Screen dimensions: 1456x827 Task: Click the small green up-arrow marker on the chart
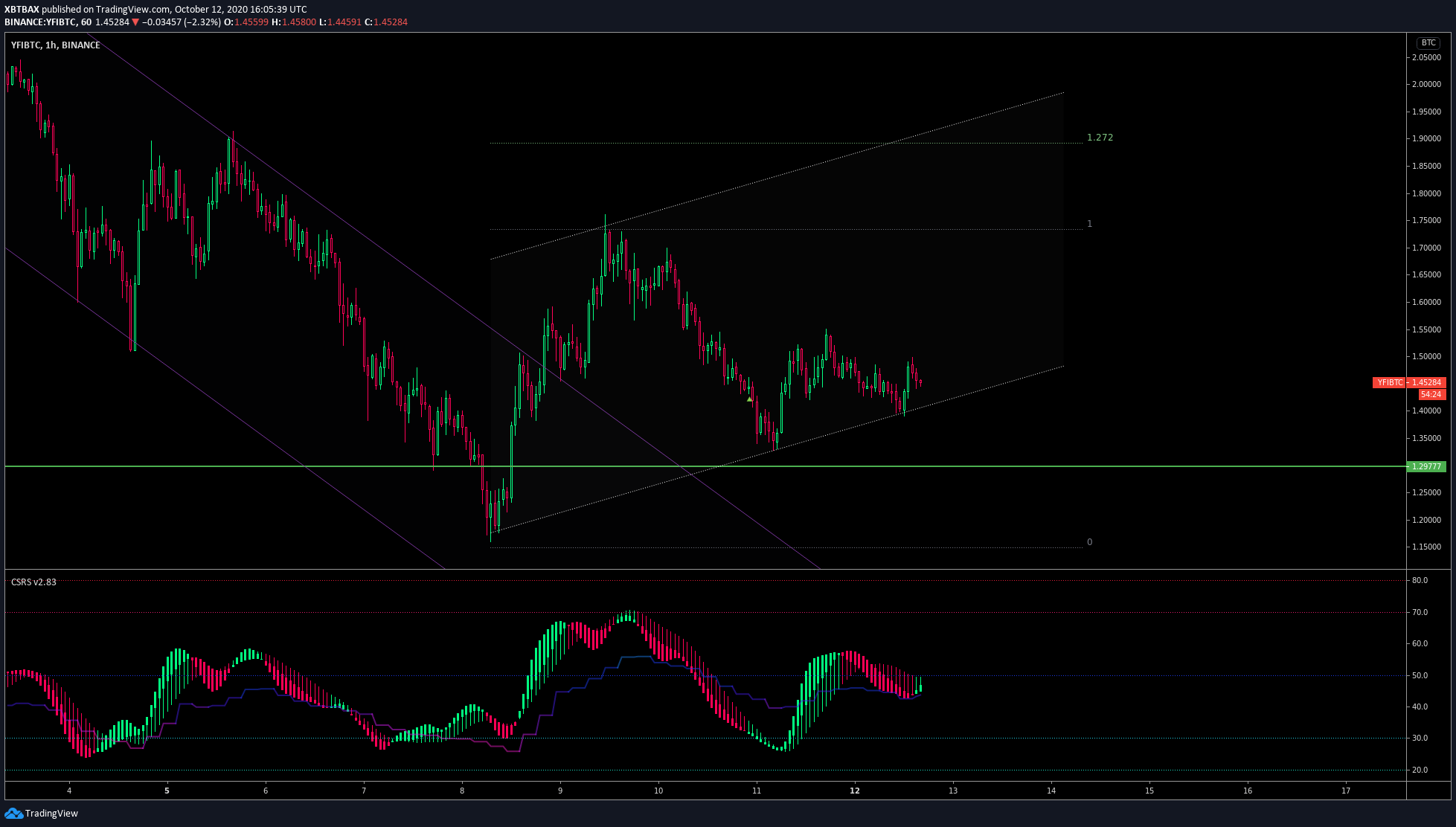[x=750, y=399]
